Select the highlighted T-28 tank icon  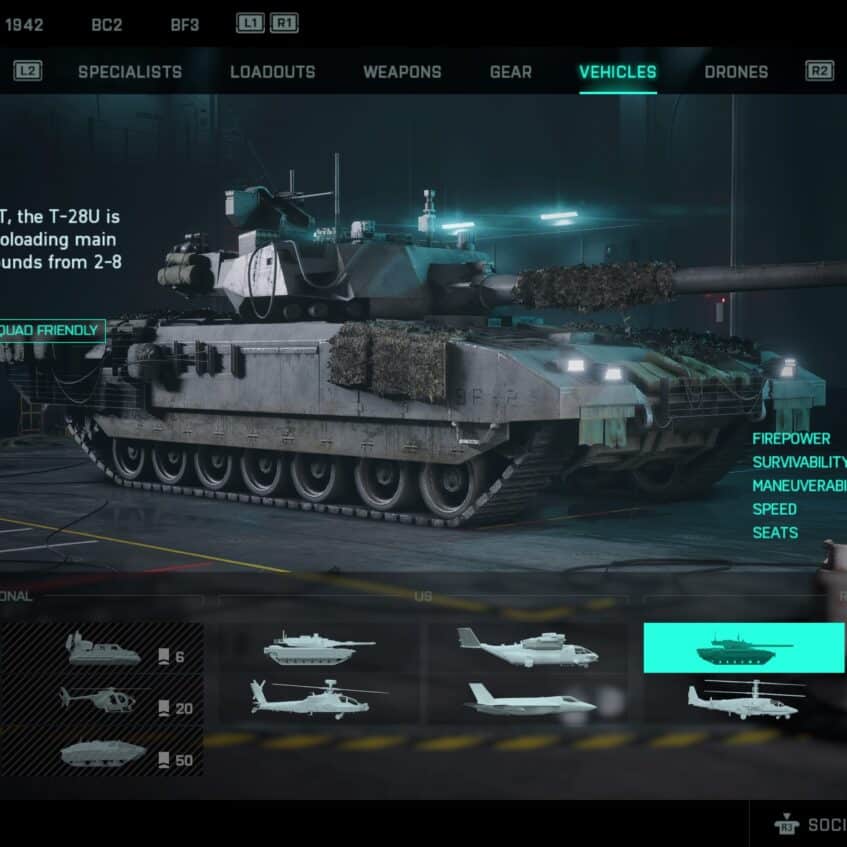(x=743, y=647)
